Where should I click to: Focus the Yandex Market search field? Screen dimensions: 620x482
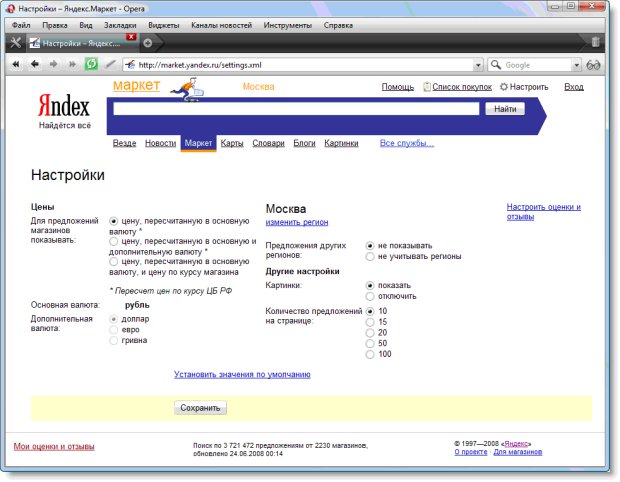[296, 109]
